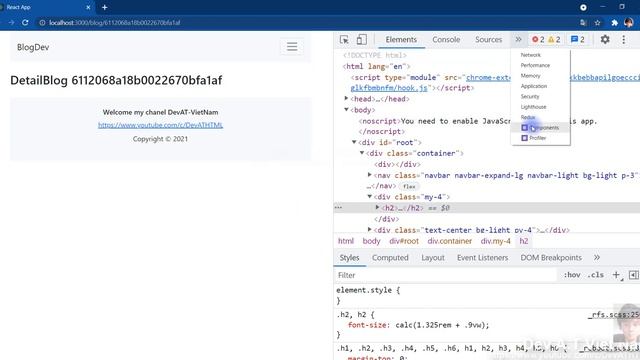Collapse the more tabs chevron menu

[518, 40]
